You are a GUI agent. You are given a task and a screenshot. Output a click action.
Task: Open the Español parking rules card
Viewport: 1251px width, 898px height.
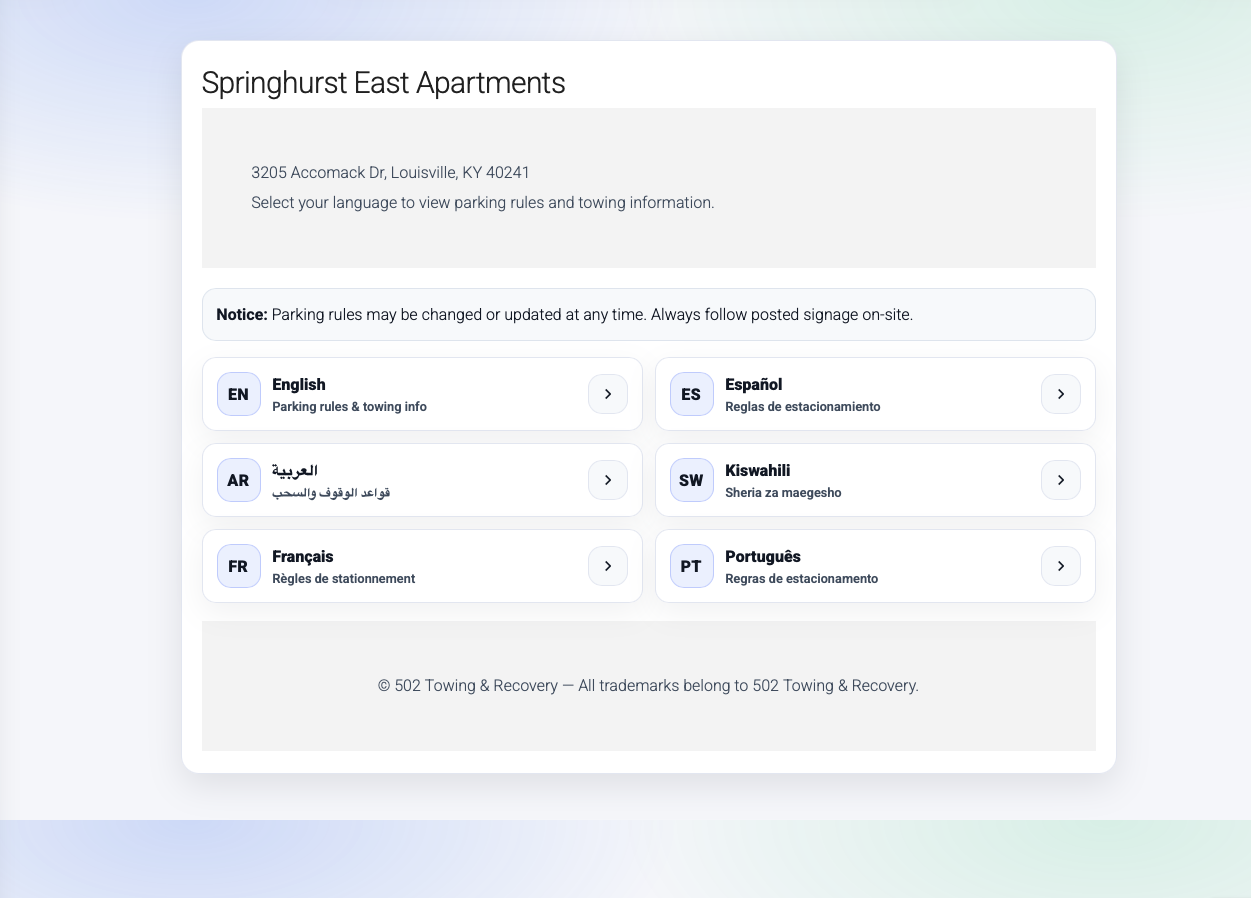point(875,393)
